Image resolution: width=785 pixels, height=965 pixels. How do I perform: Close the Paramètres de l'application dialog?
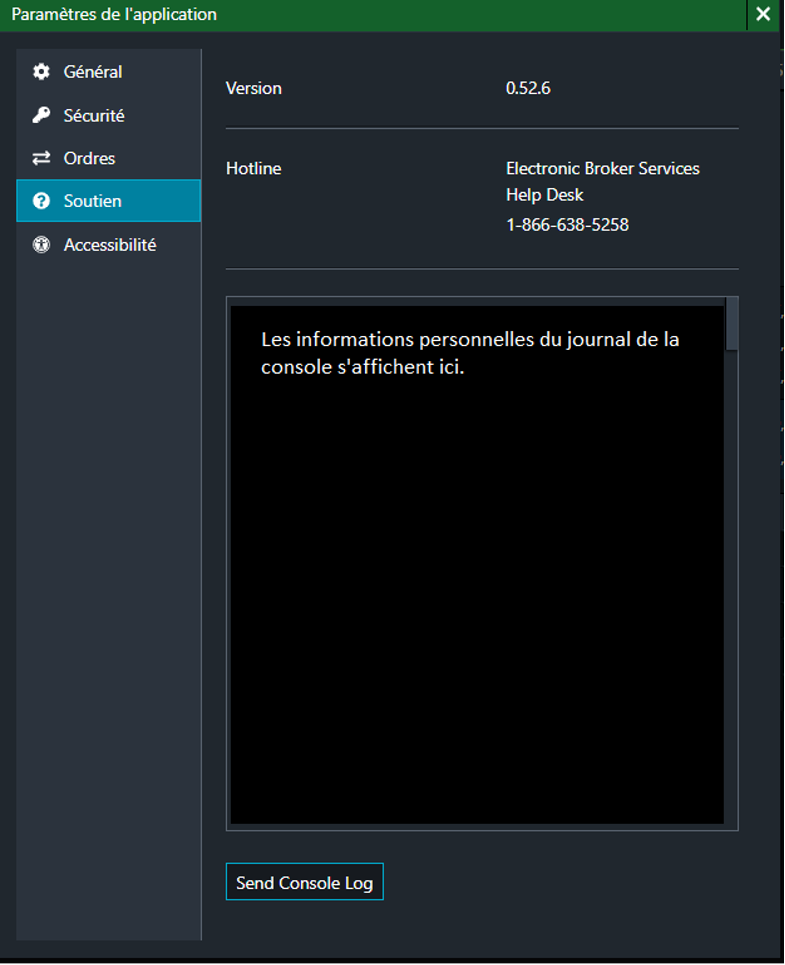click(763, 15)
